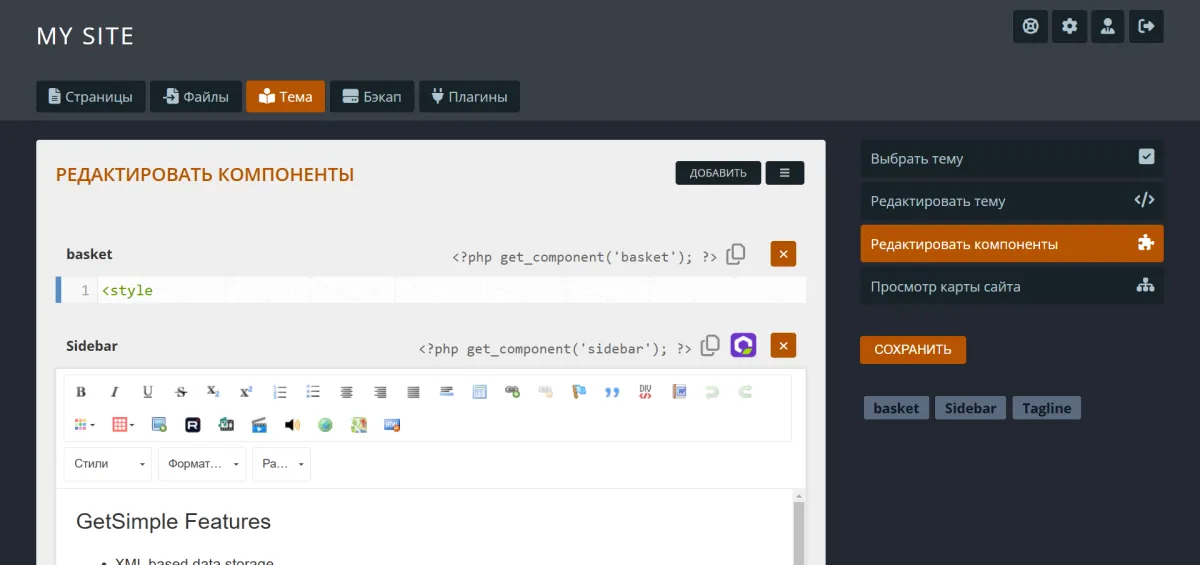Insert an image with the picture icon
This screenshot has height=565, width=1200.
(x=159, y=425)
